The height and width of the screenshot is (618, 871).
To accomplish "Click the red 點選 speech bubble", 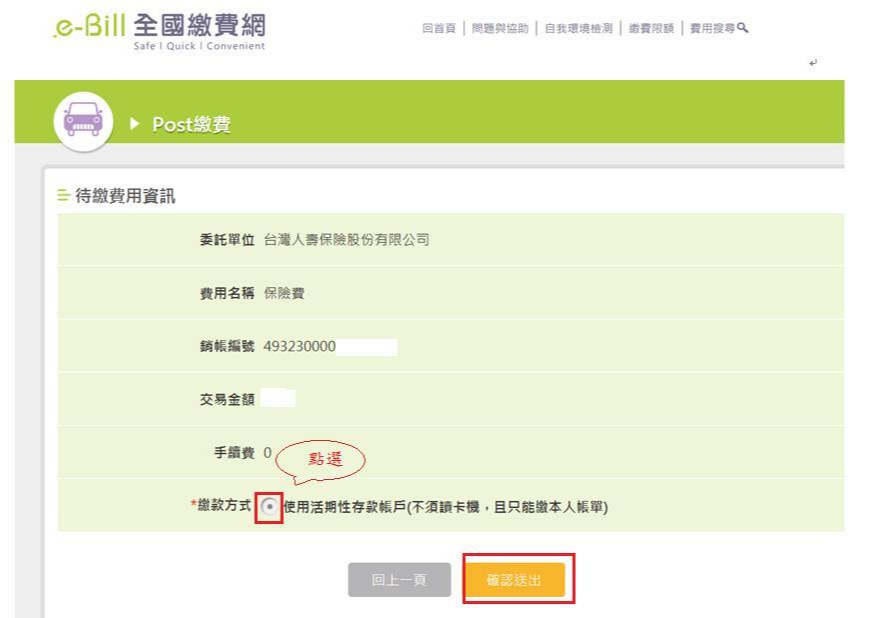I will 321,461.
